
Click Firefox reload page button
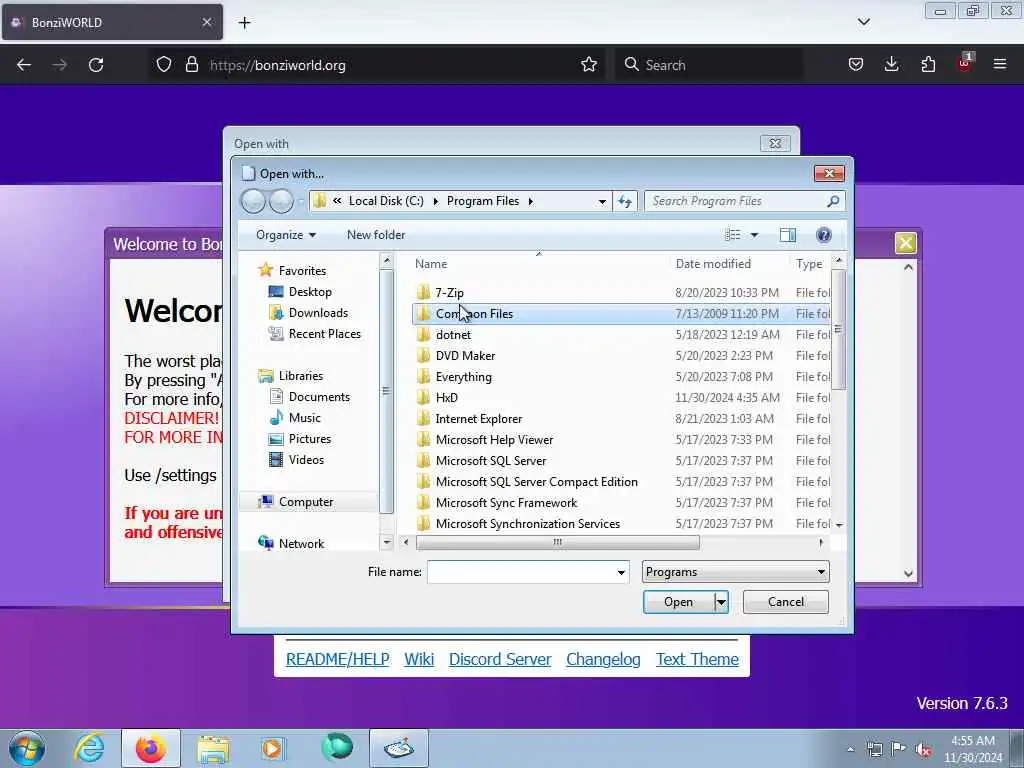coord(96,65)
